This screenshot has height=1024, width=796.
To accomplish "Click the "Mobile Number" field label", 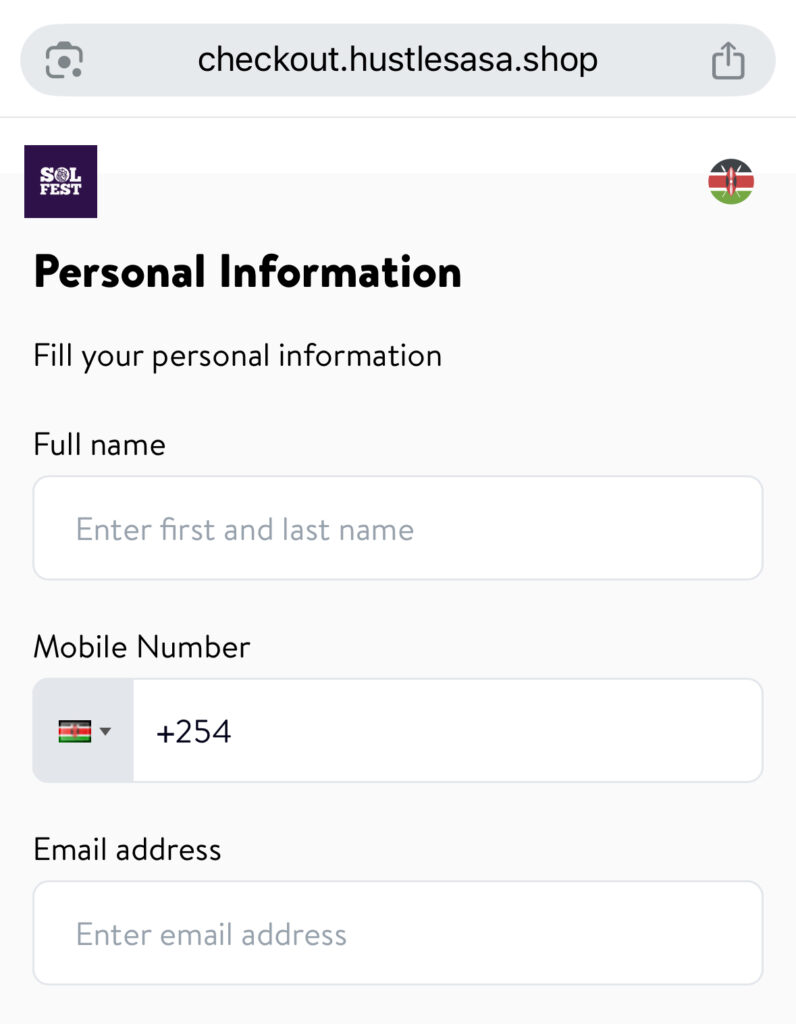I will click(141, 647).
